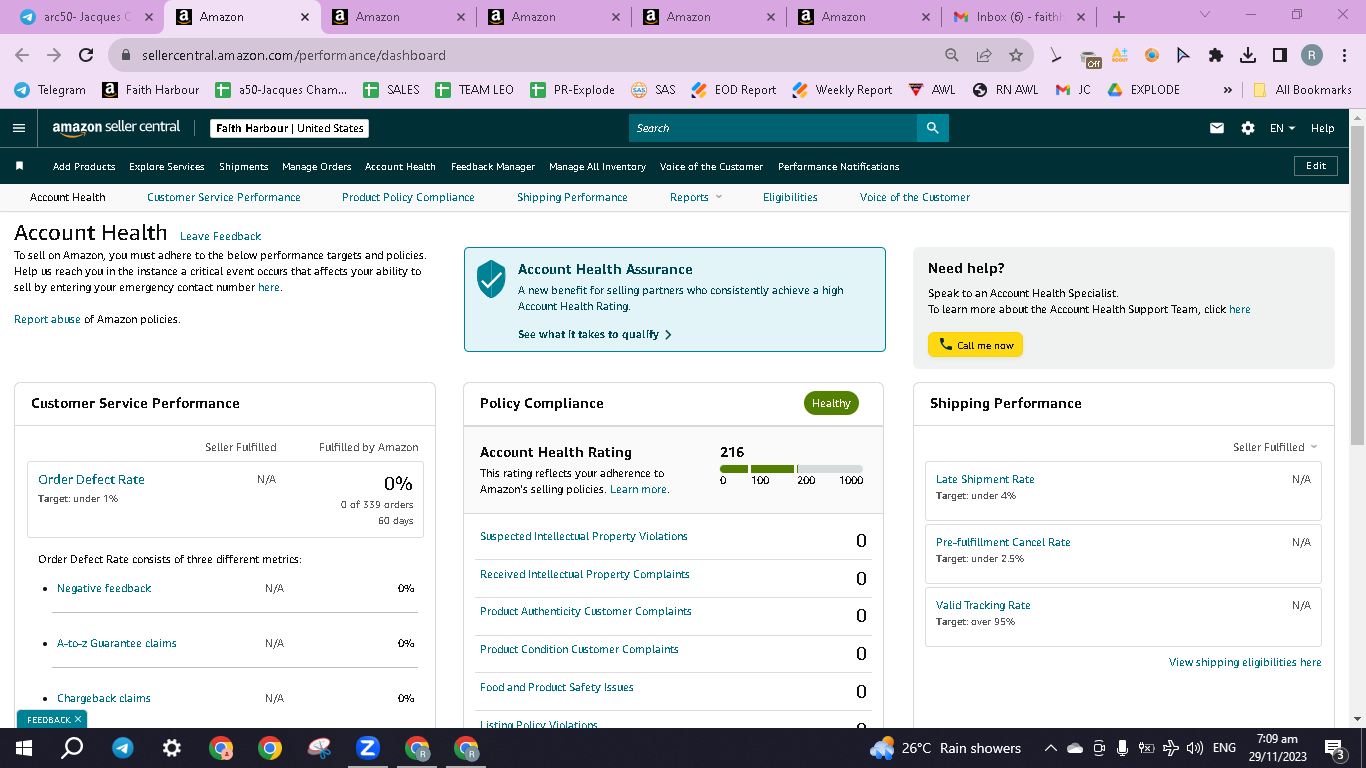
Task: Open the EN language dropdown
Action: coord(1282,128)
